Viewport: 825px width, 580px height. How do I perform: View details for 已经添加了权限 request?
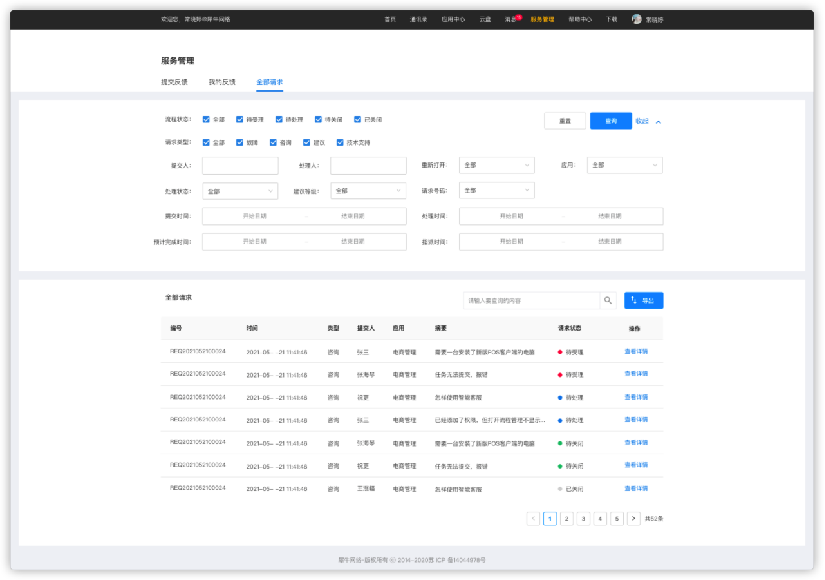point(636,420)
